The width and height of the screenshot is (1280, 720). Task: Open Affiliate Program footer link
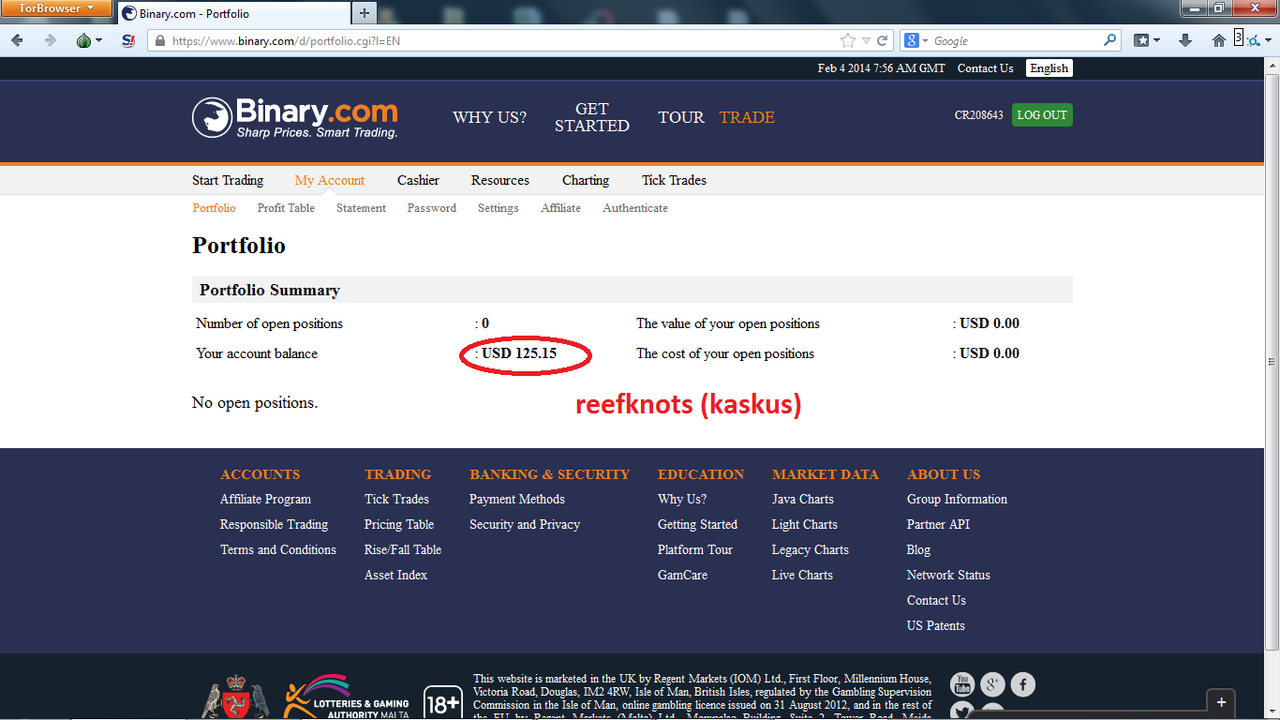tap(266, 499)
